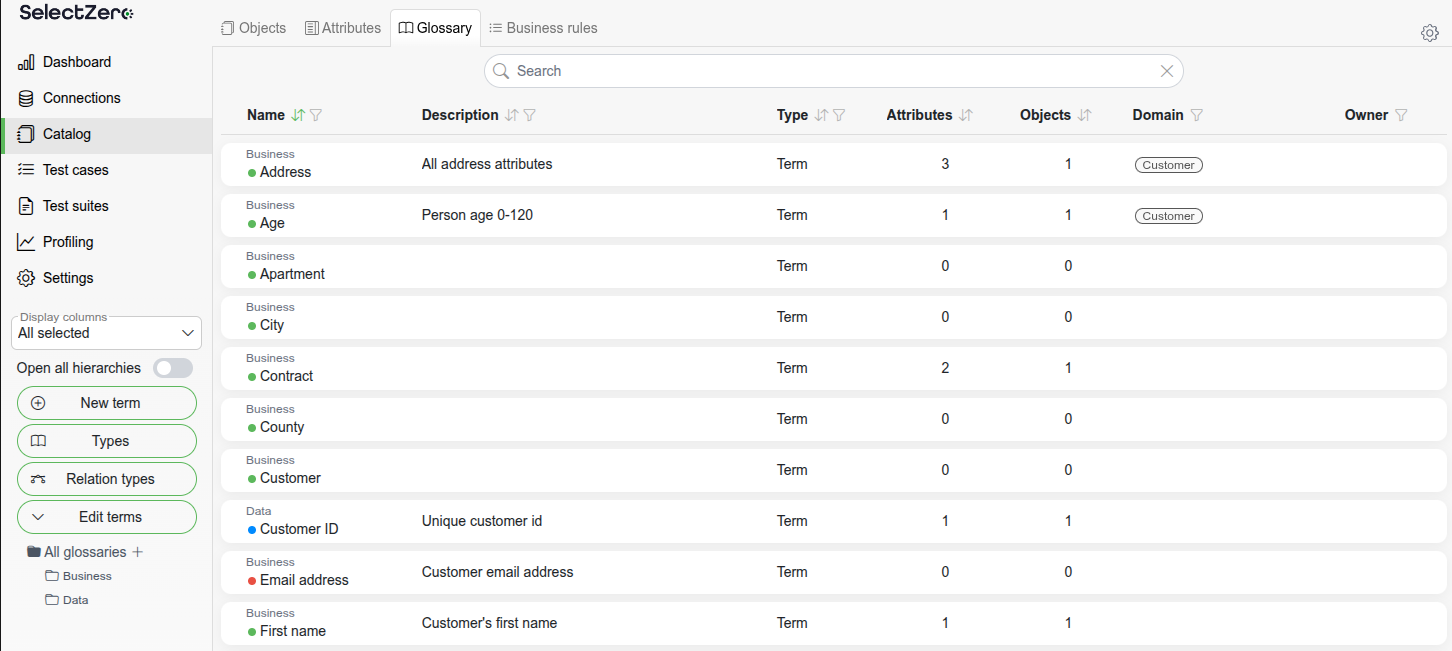Add a new glossary with the plus icon
Viewport: 1452px width, 651px height.
[x=138, y=552]
